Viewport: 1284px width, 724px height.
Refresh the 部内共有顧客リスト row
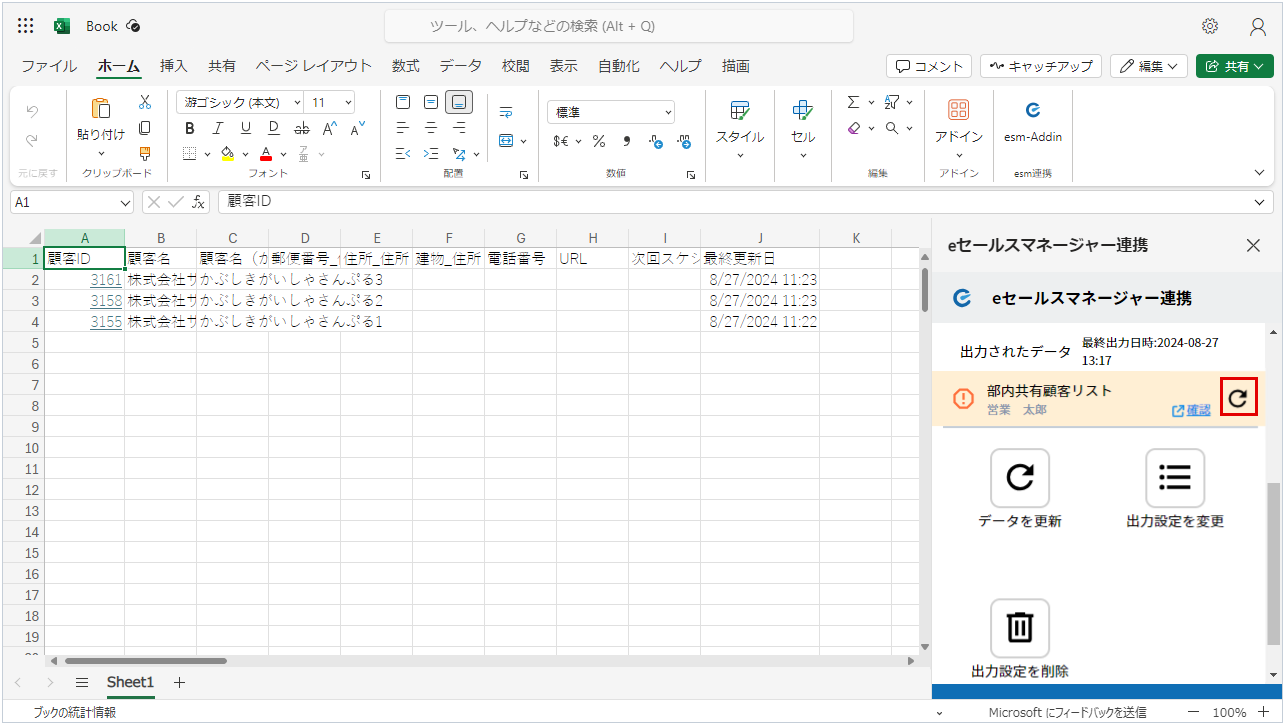pyautogui.click(x=1238, y=399)
